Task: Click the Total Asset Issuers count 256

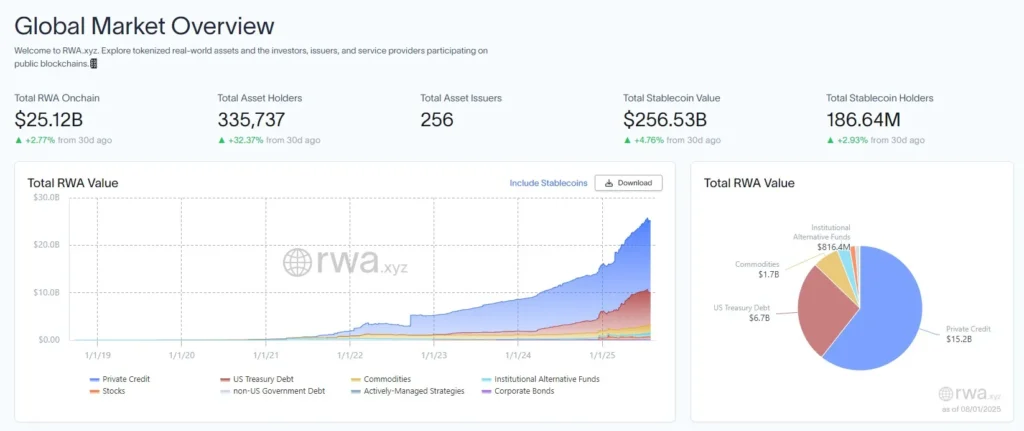Action: point(437,120)
